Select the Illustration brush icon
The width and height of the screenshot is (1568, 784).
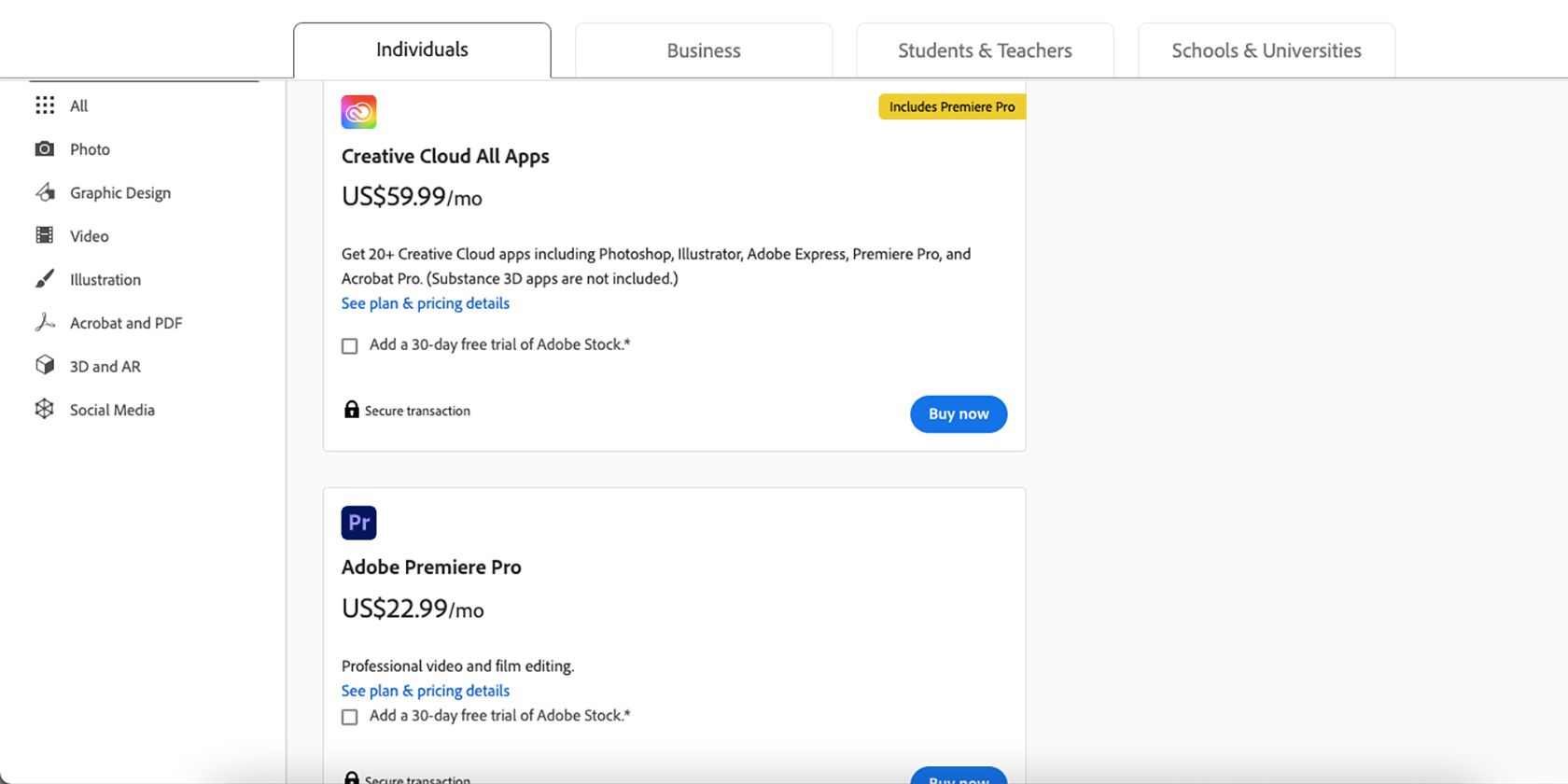pos(45,279)
